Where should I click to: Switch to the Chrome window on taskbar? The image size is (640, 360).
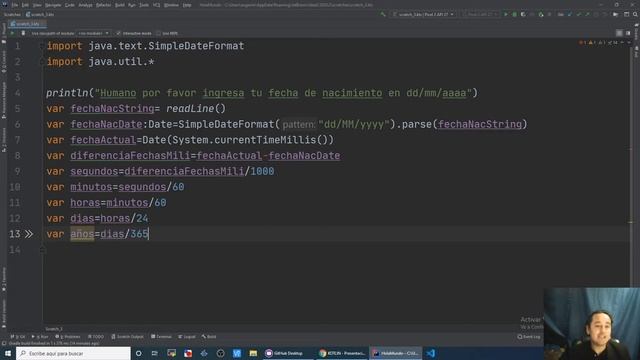pos(342,353)
